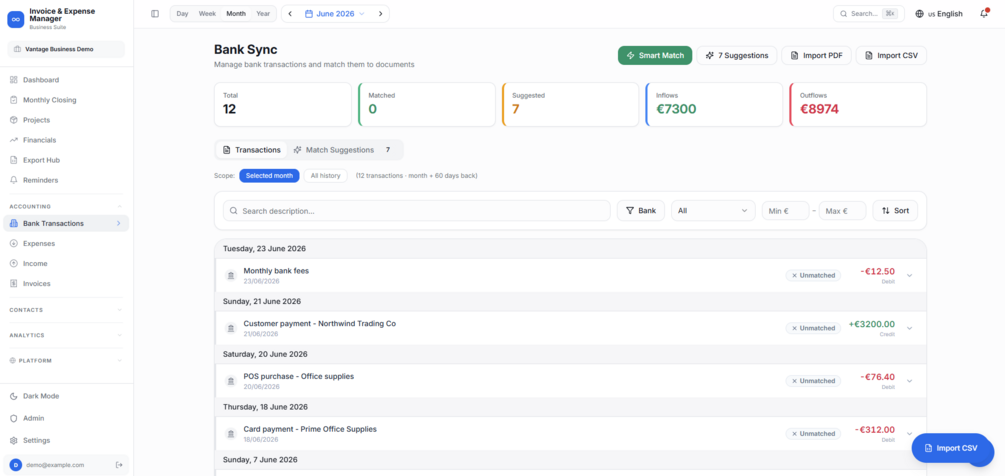Go to Projects in sidebar
Image resolution: width=1005 pixels, height=476 pixels.
(x=67, y=120)
